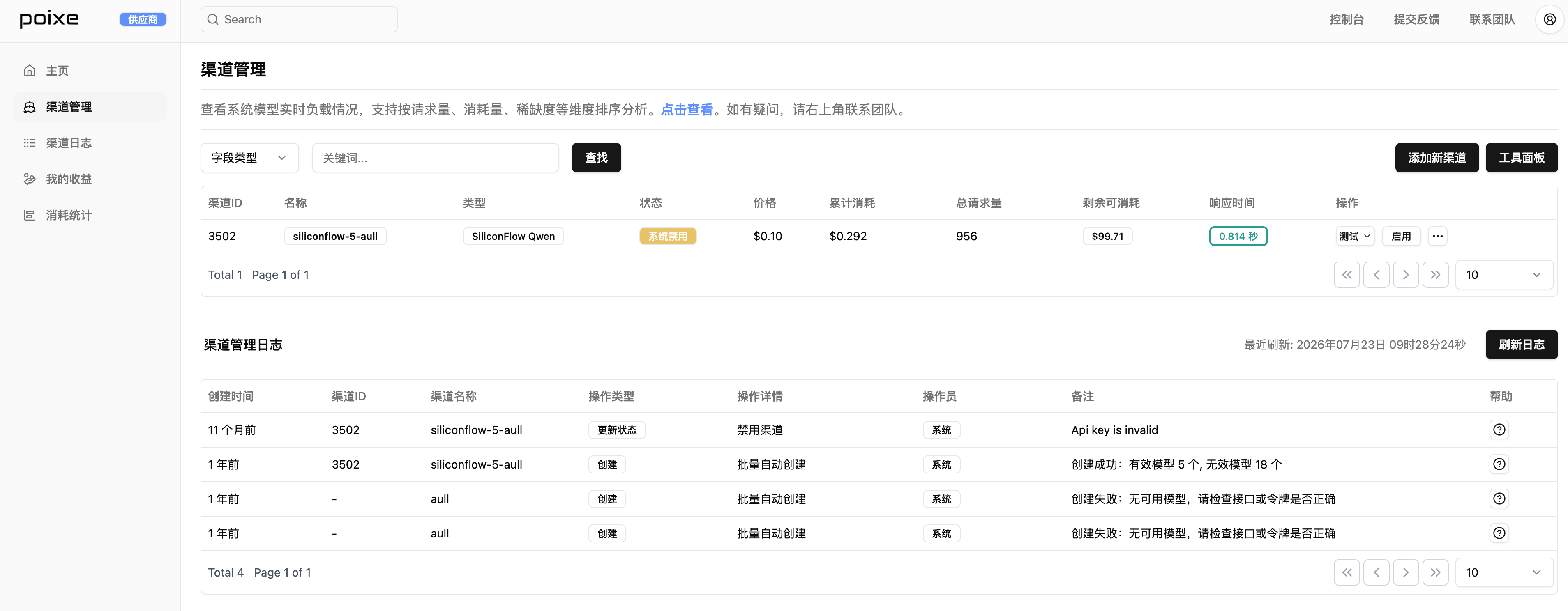Go to next page in log table
This screenshot has width=1568, height=611.
coord(1405,573)
